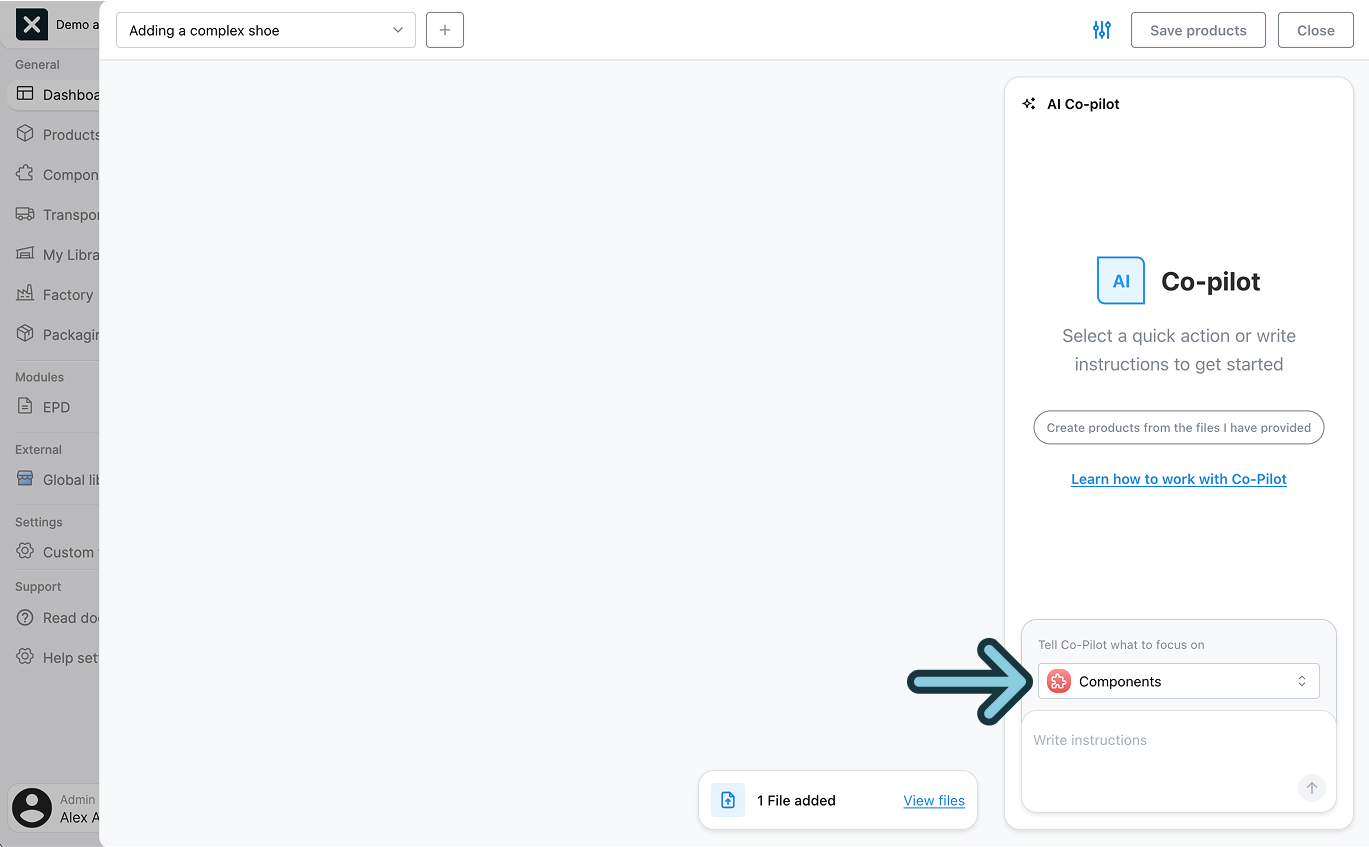Click the blue filters icon in top toolbar
1369x847 pixels.
[x=1101, y=30]
